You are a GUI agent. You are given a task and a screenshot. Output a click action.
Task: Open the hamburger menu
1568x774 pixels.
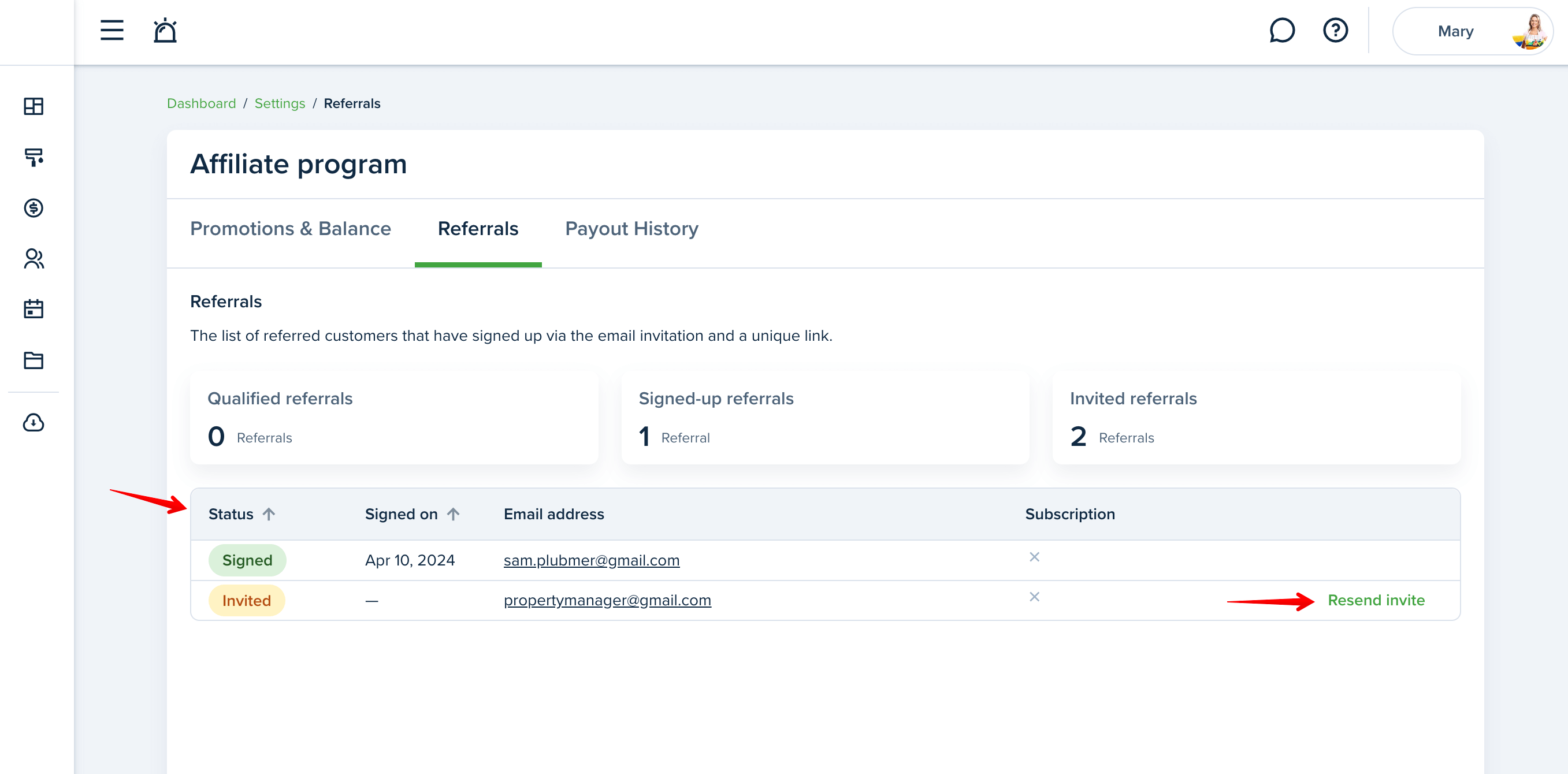112,30
